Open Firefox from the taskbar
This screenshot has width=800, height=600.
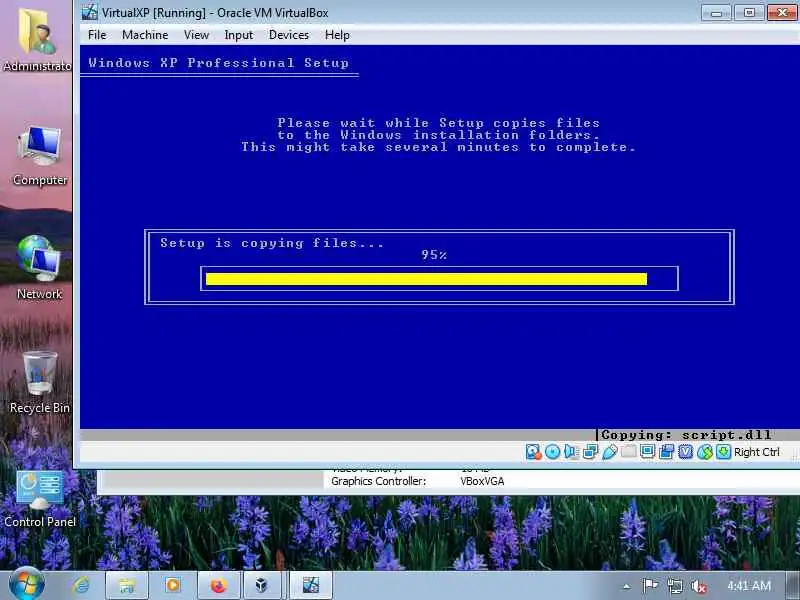(218, 585)
